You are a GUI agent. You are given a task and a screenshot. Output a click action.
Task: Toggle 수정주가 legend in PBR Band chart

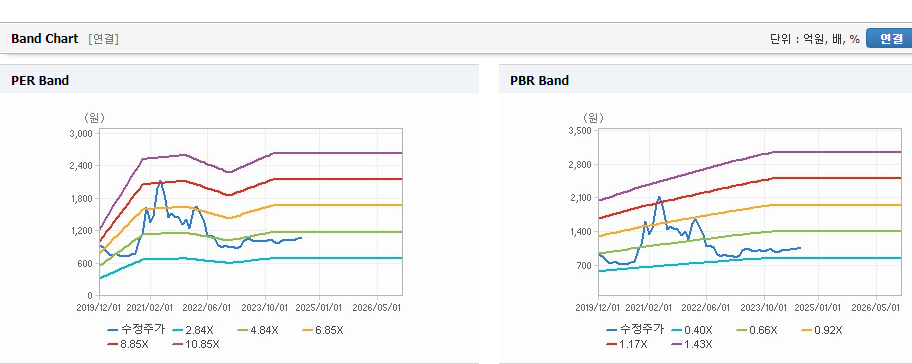pyautogui.click(x=635, y=330)
